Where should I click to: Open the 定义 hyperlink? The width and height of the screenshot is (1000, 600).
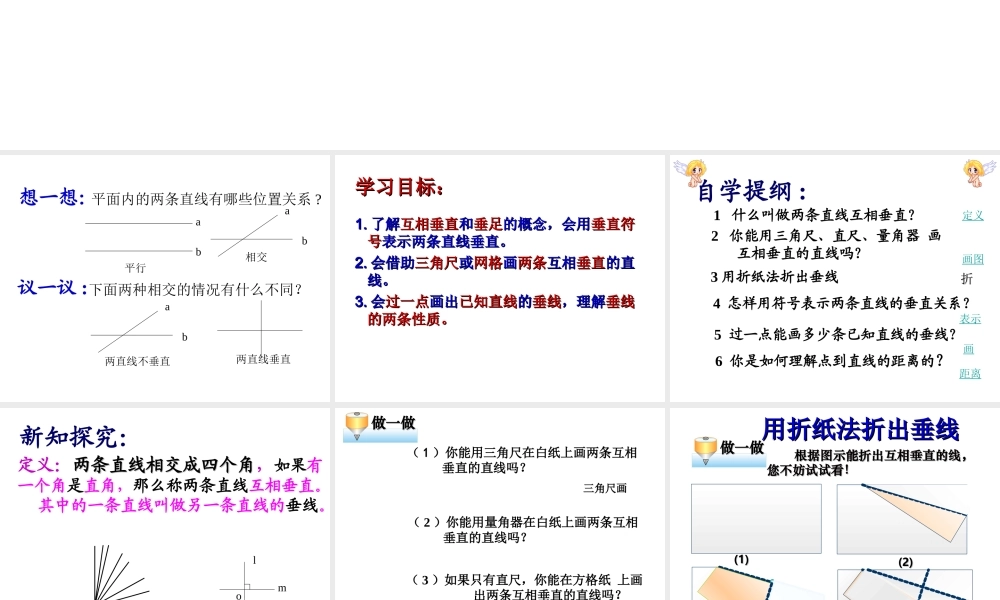point(972,216)
